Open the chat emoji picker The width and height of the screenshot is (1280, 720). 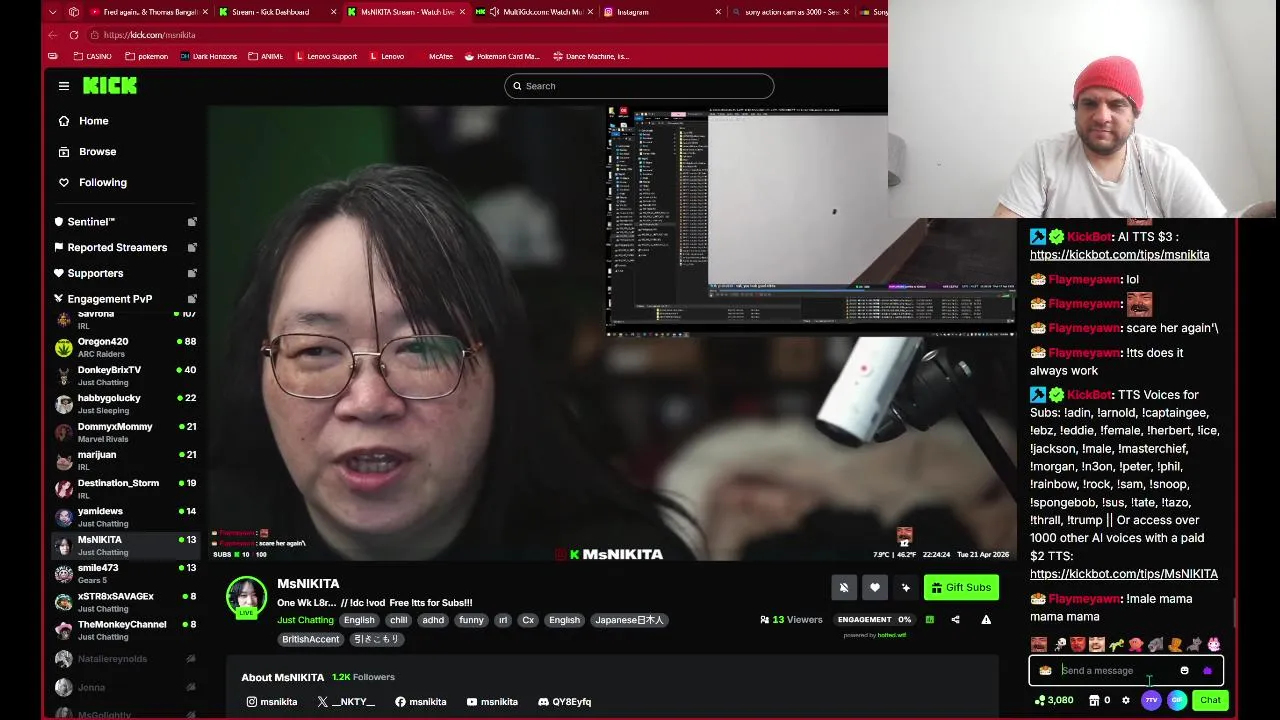1184,671
